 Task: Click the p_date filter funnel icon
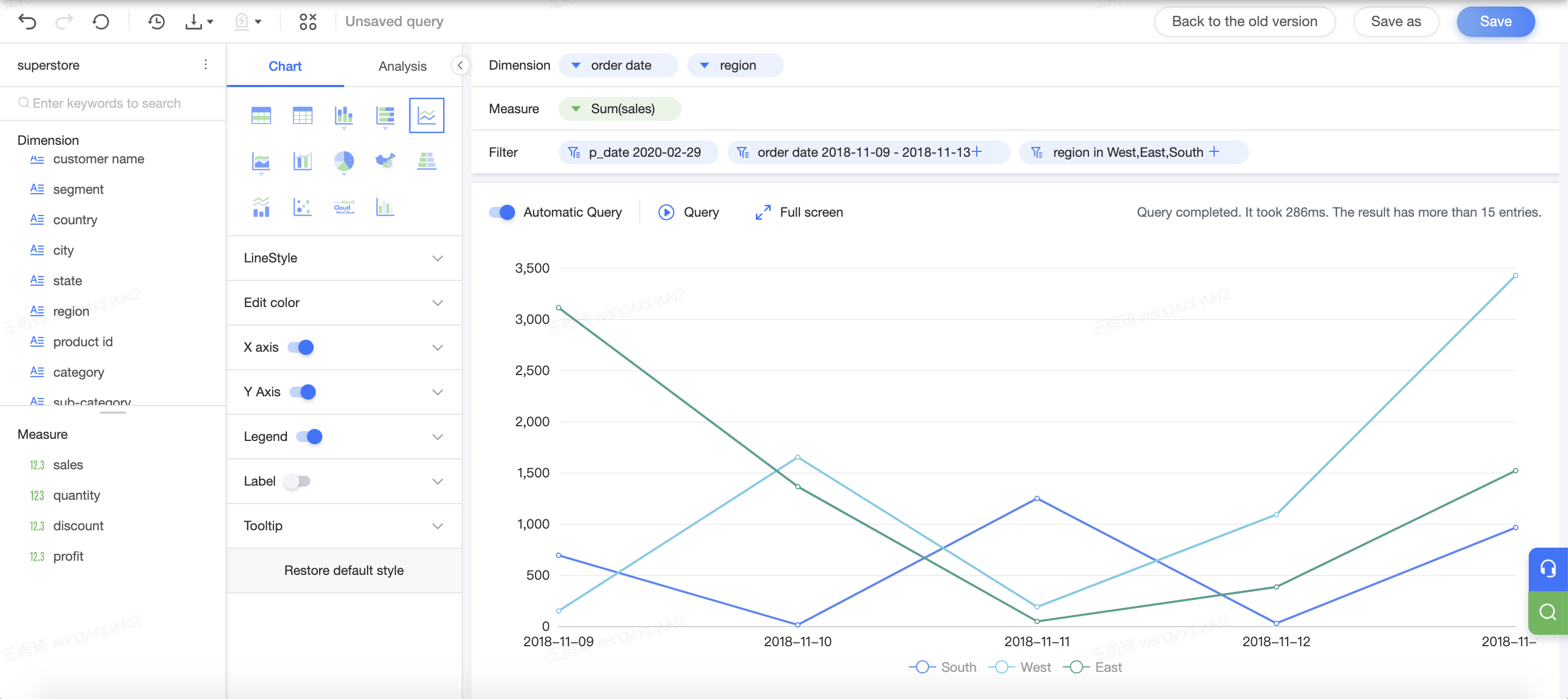point(574,152)
